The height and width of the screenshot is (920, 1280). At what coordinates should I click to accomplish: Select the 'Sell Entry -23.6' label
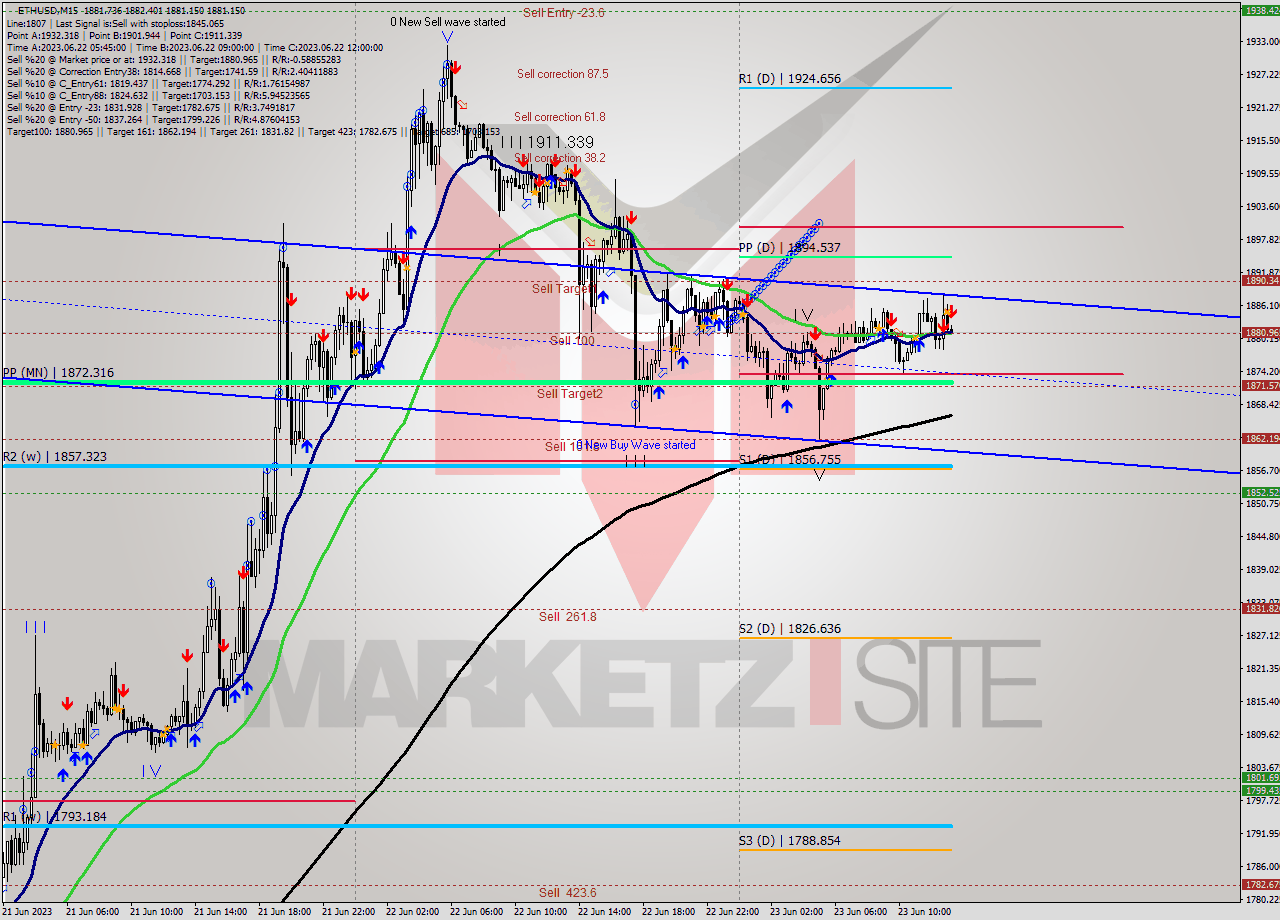(x=564, y=13)
